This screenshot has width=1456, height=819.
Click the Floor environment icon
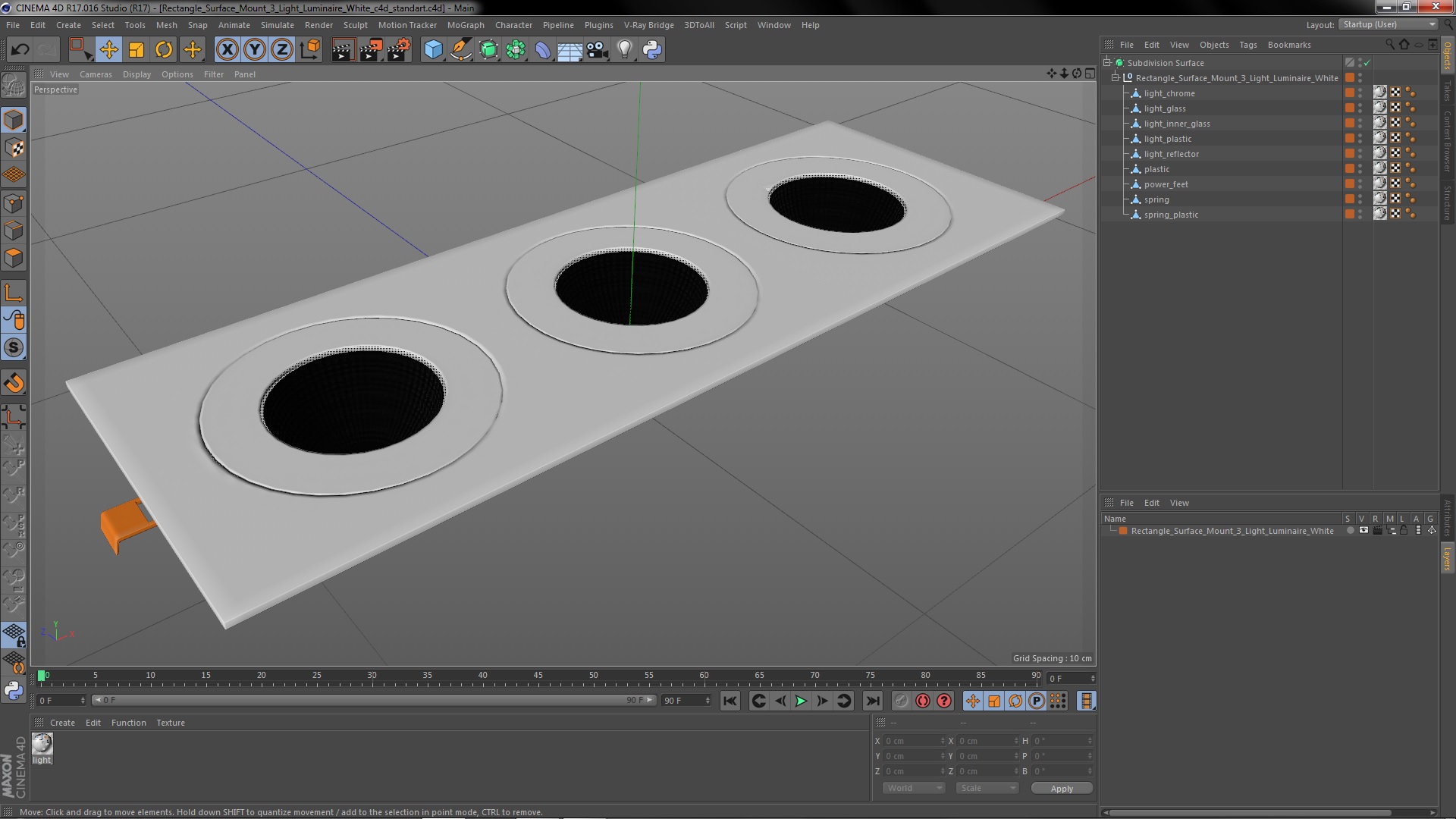[x=570, y=50]
